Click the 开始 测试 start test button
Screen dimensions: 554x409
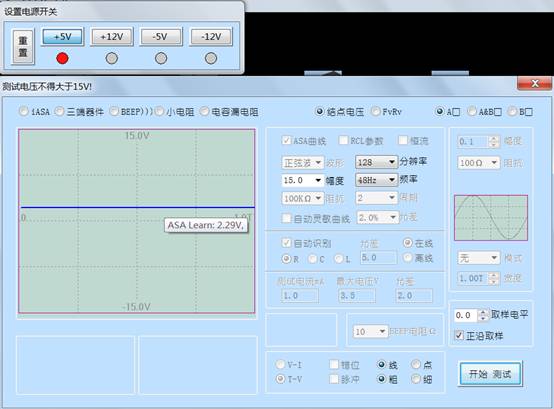[490, 374]
